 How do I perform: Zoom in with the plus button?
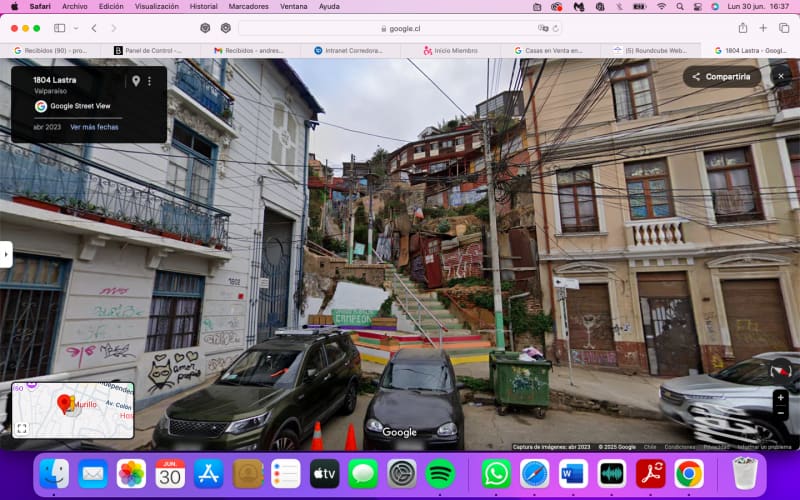(x=781, y=397)
